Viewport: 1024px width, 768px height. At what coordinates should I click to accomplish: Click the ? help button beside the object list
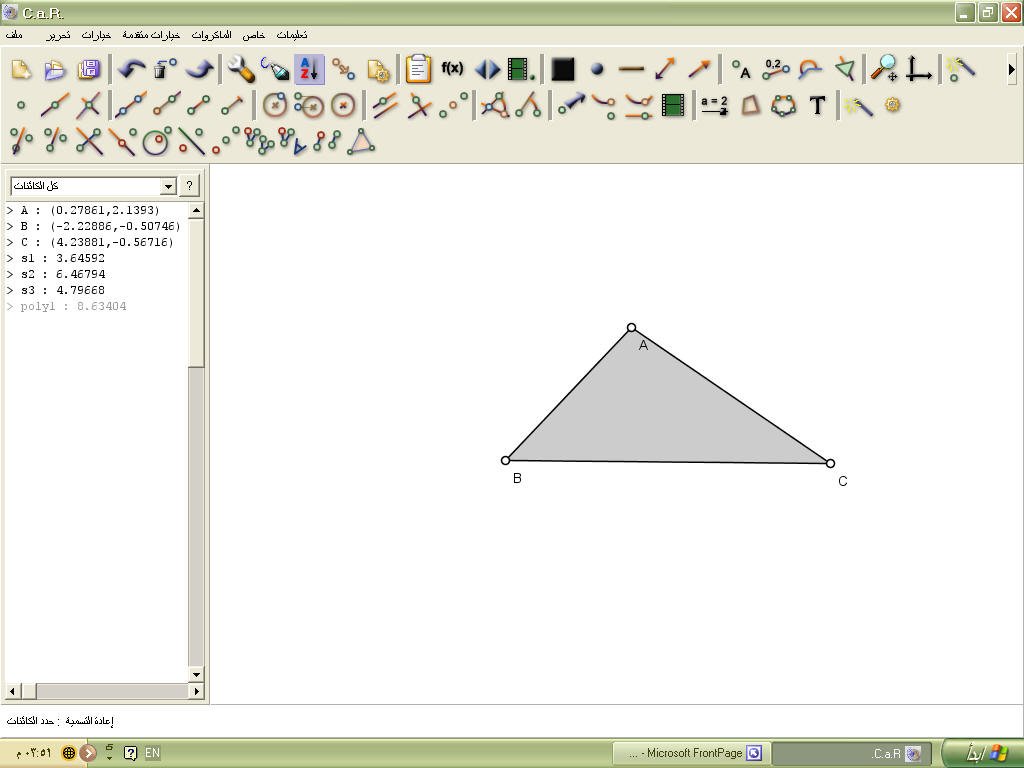pyautogui.click(x=189, y=186)
